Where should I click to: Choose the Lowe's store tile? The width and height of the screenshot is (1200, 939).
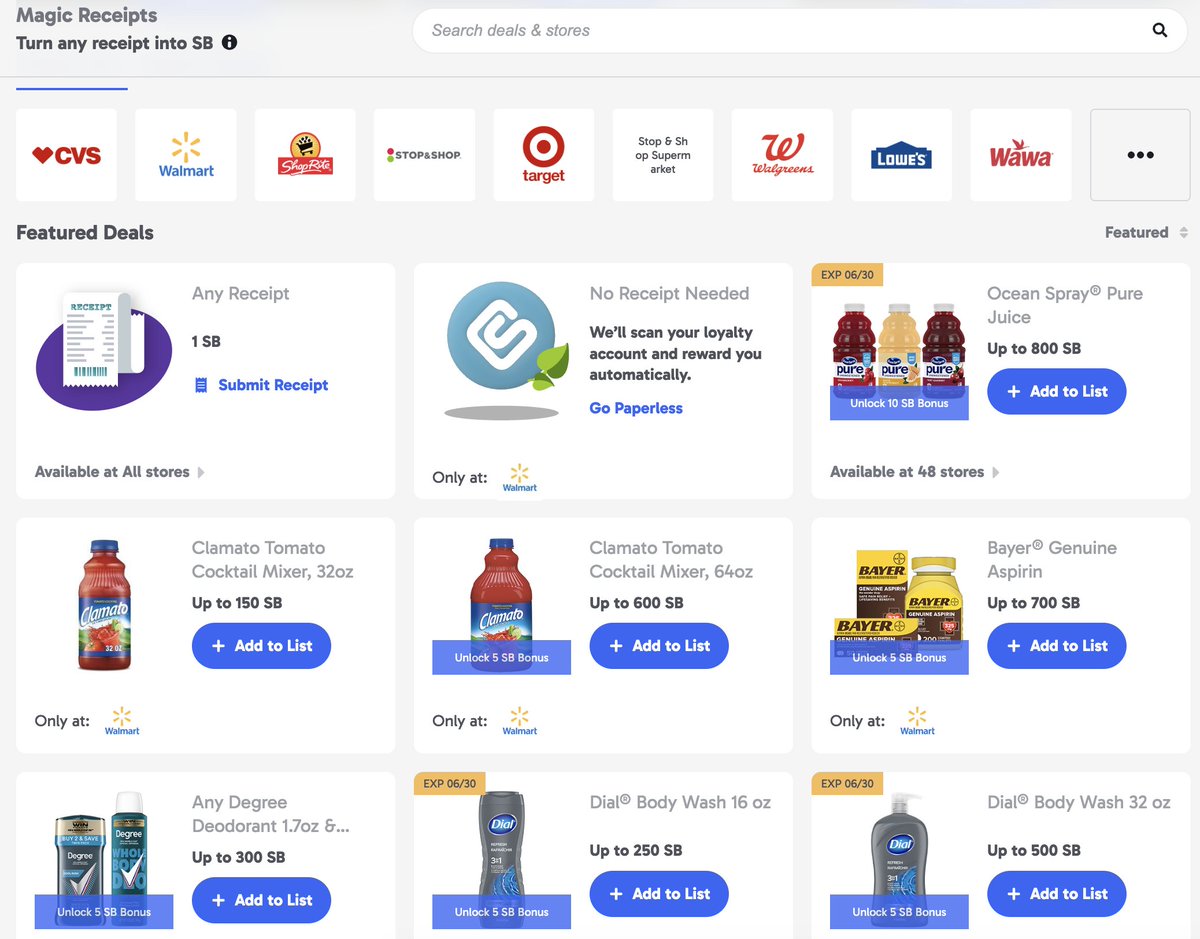pyautogui.click(x=902, y=155)
